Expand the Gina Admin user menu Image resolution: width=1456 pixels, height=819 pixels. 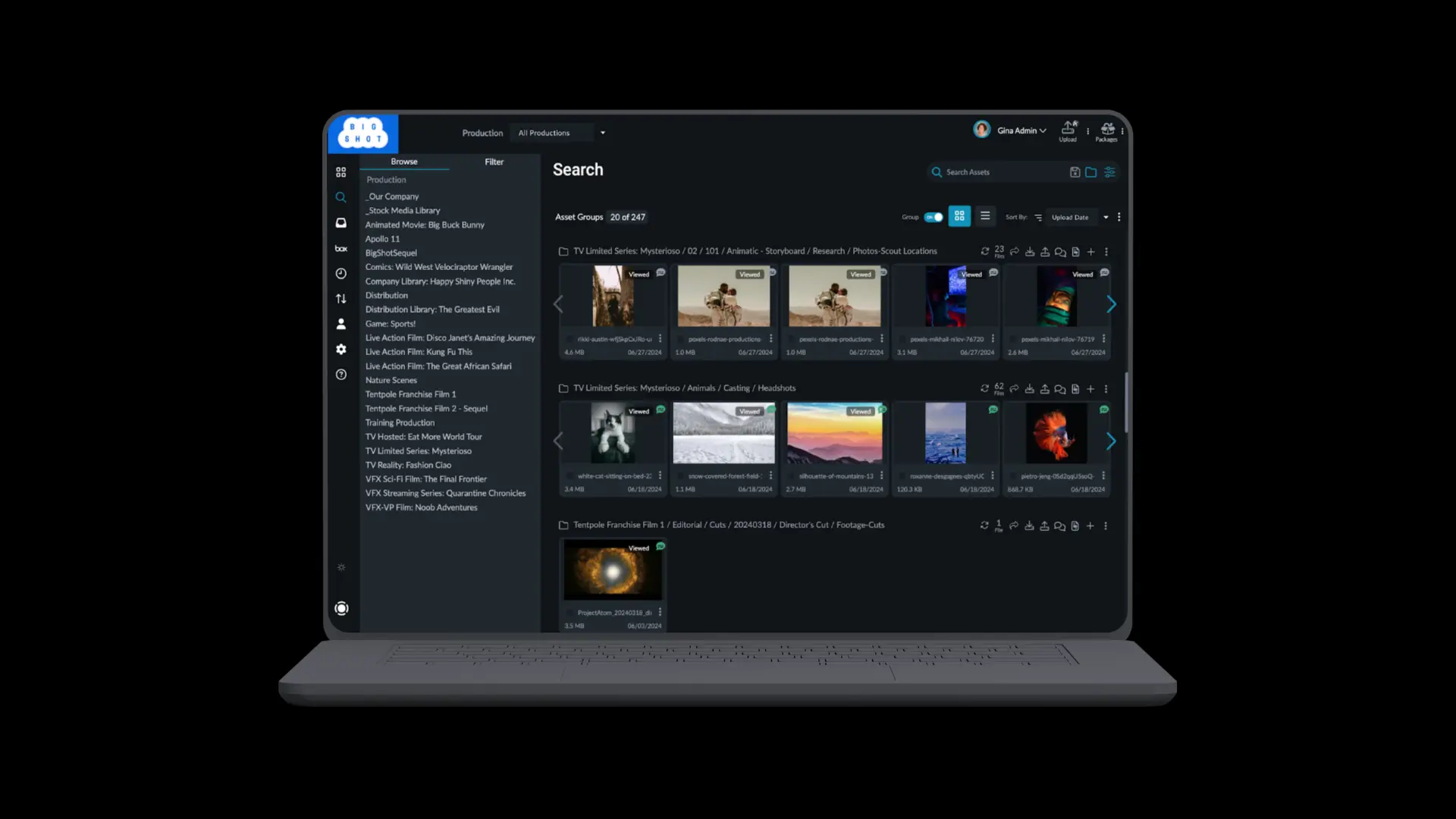coord(1021,130)
